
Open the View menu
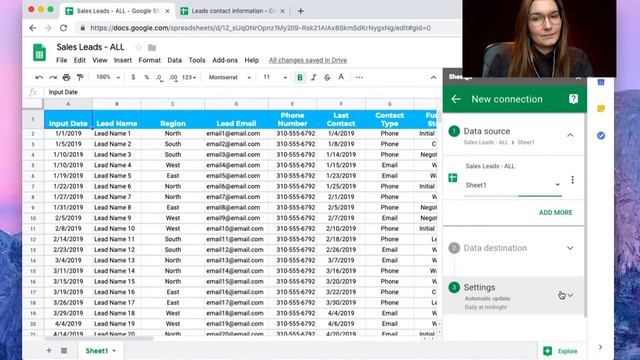pos(100,60)
